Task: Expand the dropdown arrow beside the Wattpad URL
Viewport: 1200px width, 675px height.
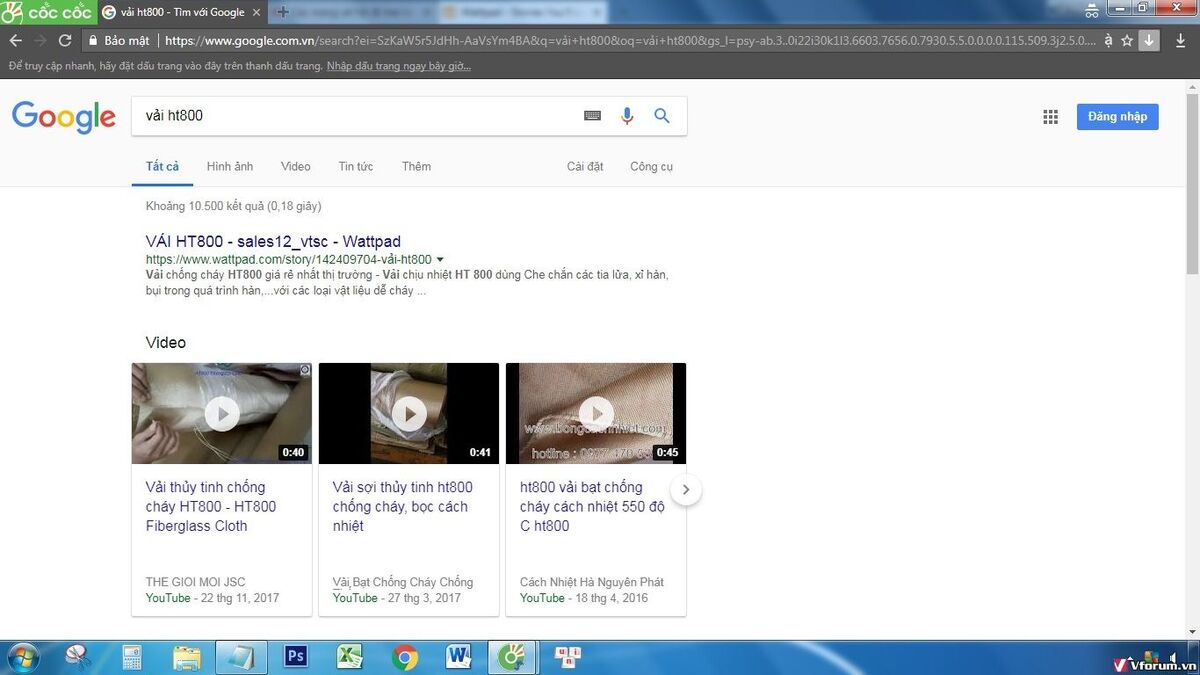Action: [x=440, y=260]
